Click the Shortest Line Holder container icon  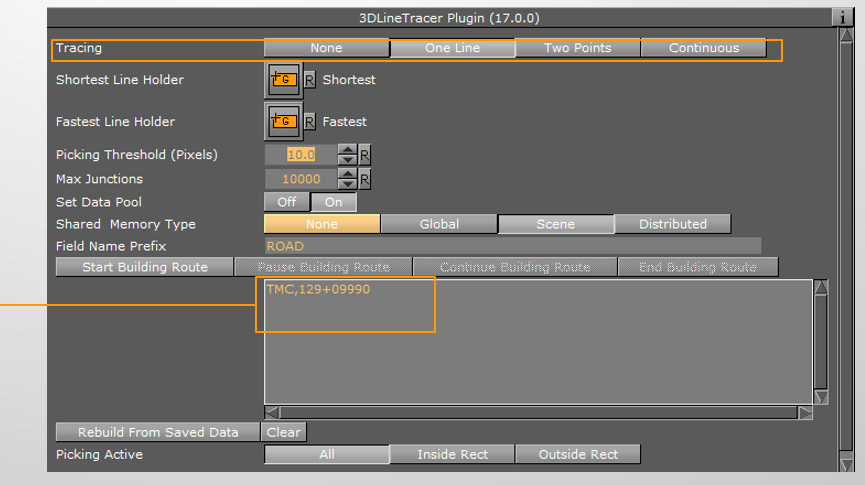(x=283, y=80)
